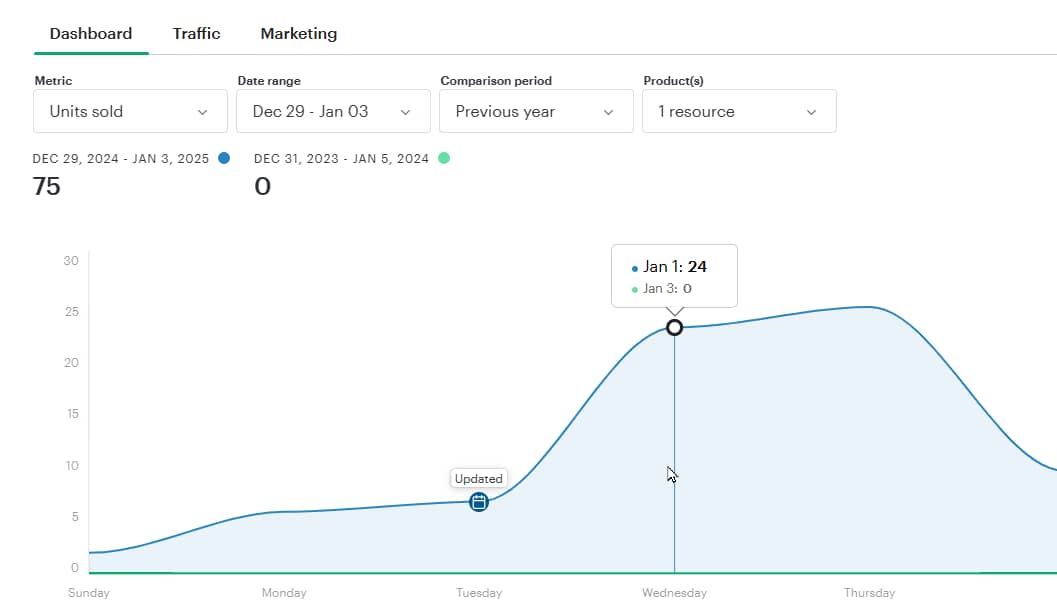The width and height of the screenshot is (1057, 615).
Task: Switch to the Traffic tab
Action: (196, 33)
